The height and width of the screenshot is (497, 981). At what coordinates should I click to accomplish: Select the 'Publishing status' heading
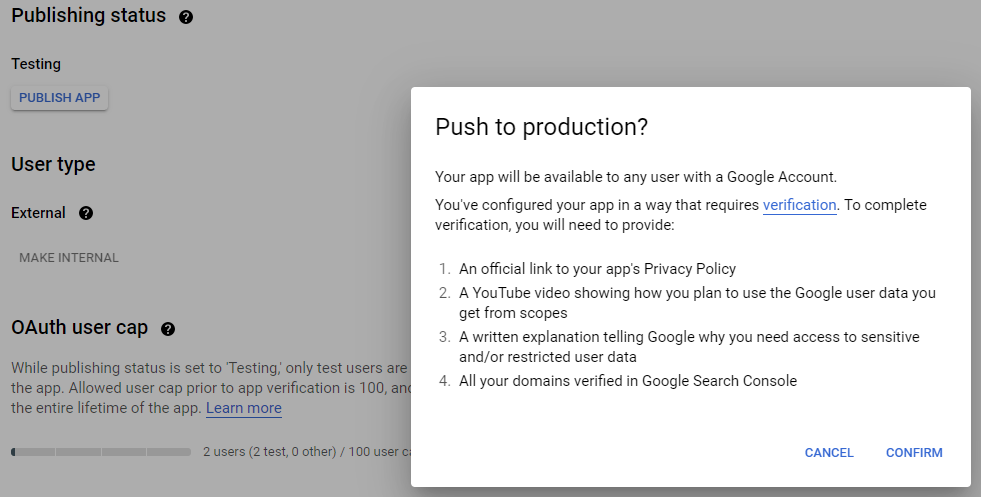click(89, 15)
